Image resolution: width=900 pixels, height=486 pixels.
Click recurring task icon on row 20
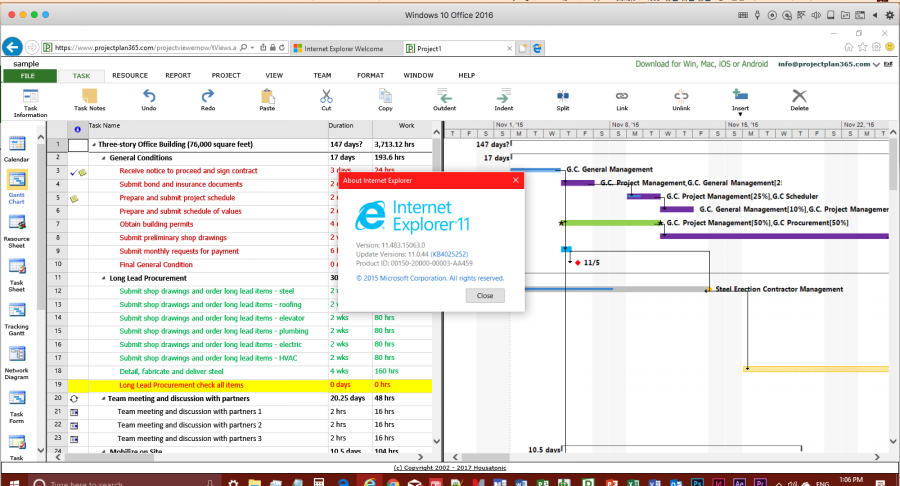click(x=74, y=398)
